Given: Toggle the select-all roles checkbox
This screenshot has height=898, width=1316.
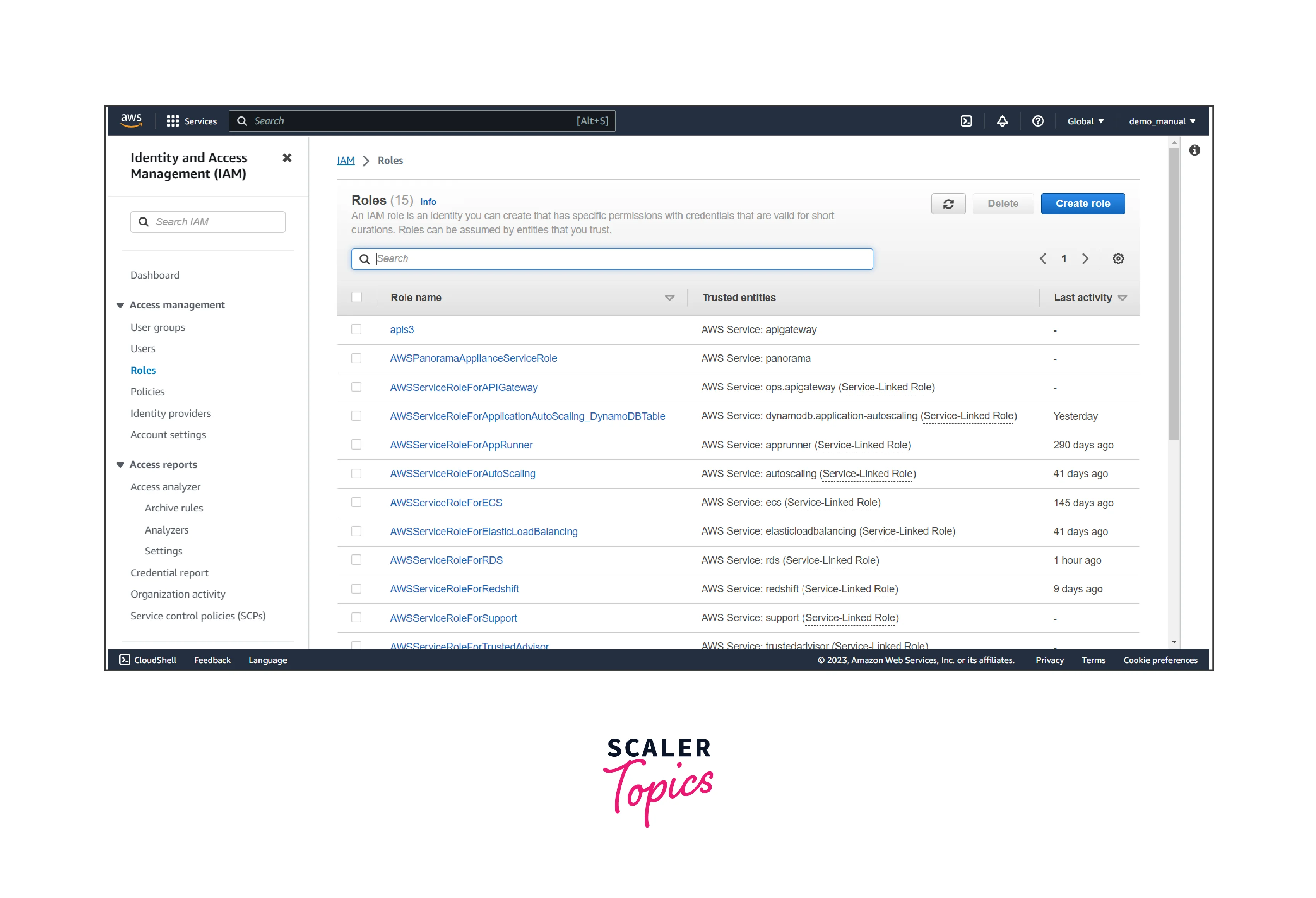Looking at the screenshot, I should pyautogui.click(x=356, y=297).
